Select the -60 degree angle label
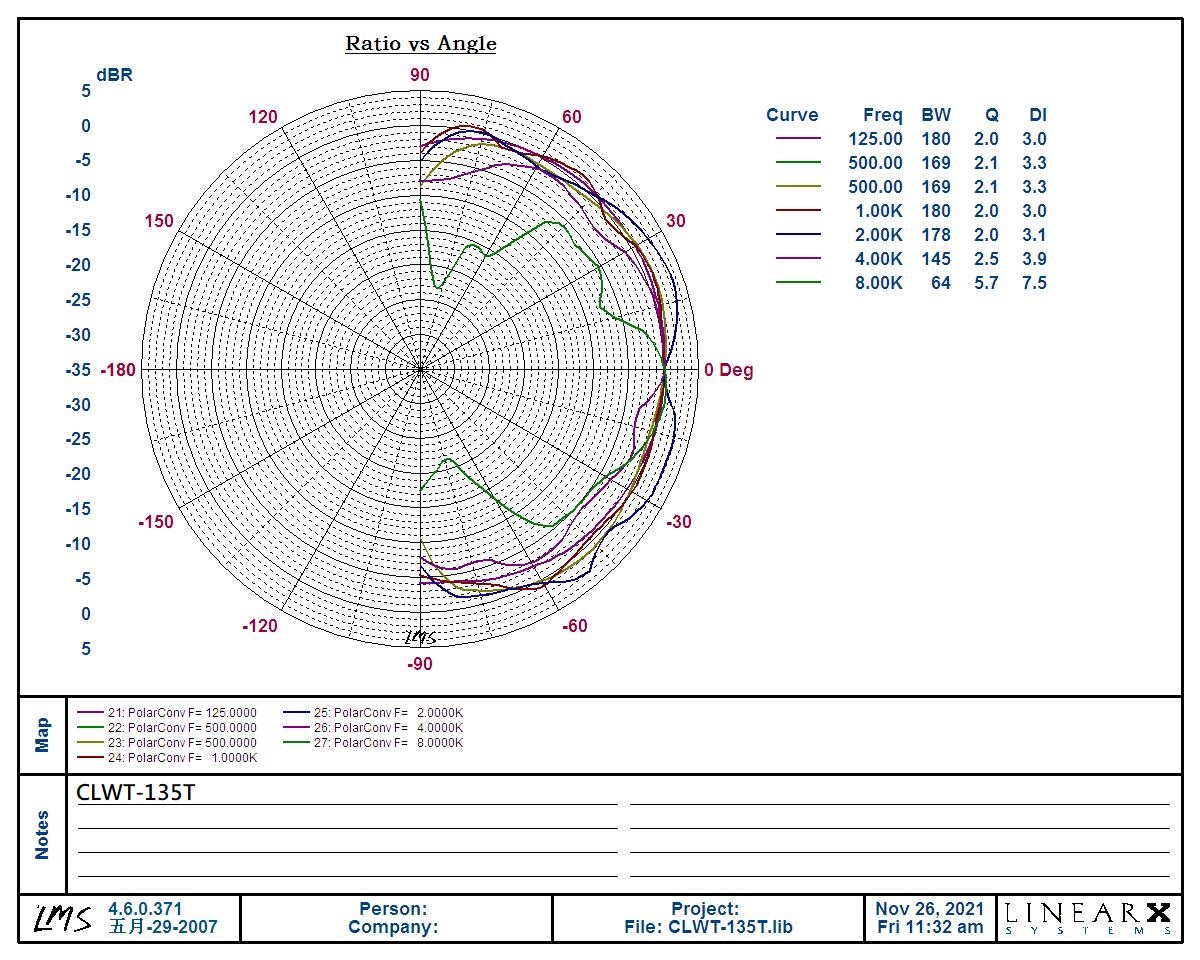 click(x=574, y=626)
